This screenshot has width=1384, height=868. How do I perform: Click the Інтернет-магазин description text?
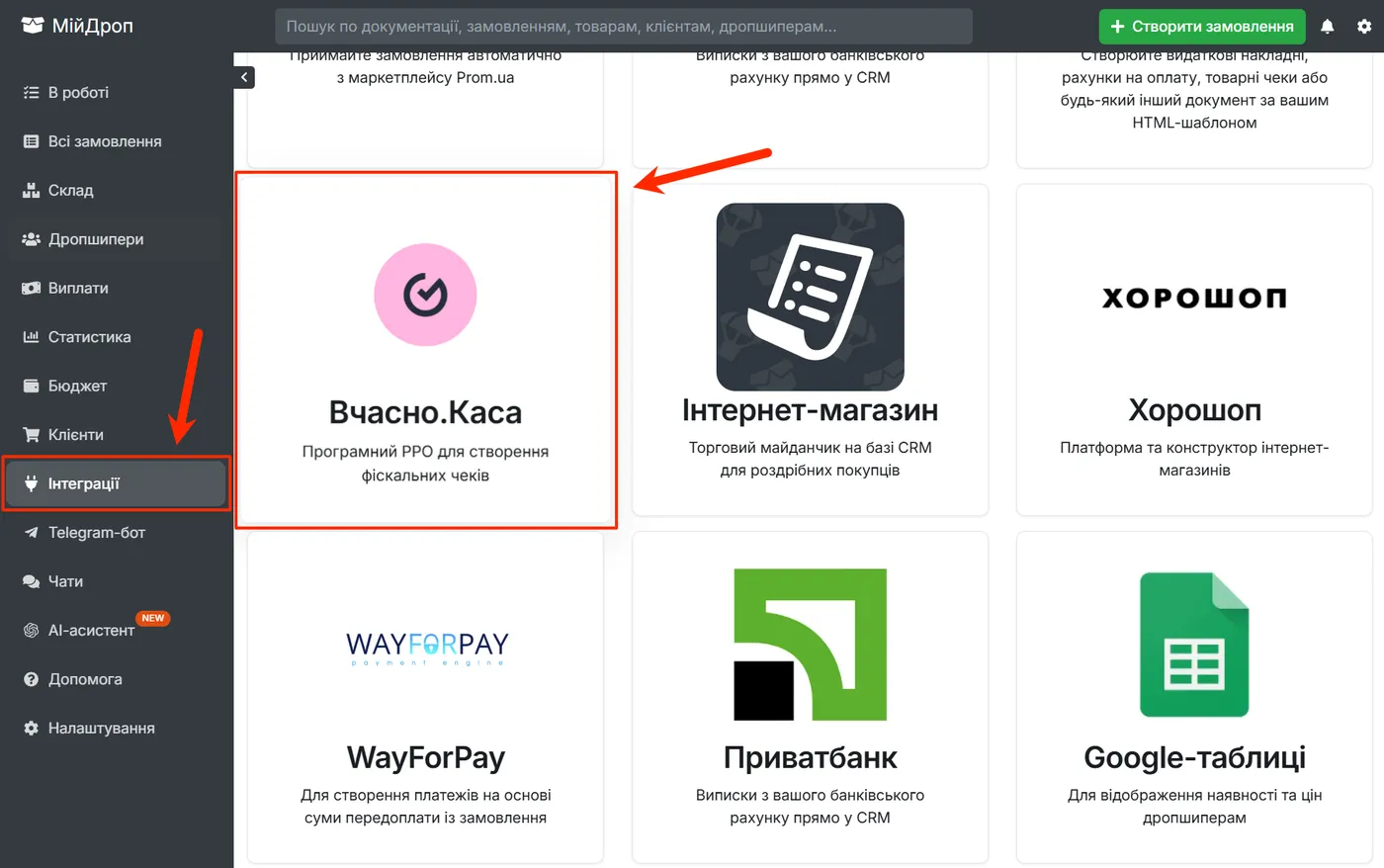click(x=811, y=459)
